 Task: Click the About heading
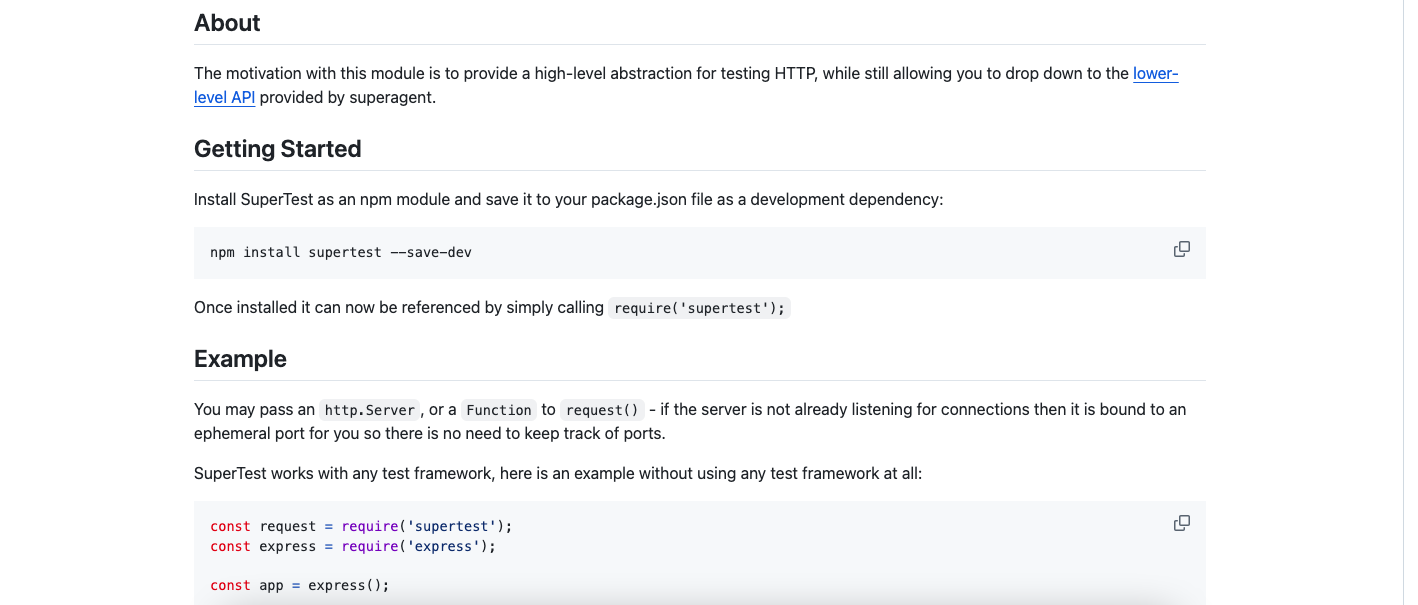[227, 23]
